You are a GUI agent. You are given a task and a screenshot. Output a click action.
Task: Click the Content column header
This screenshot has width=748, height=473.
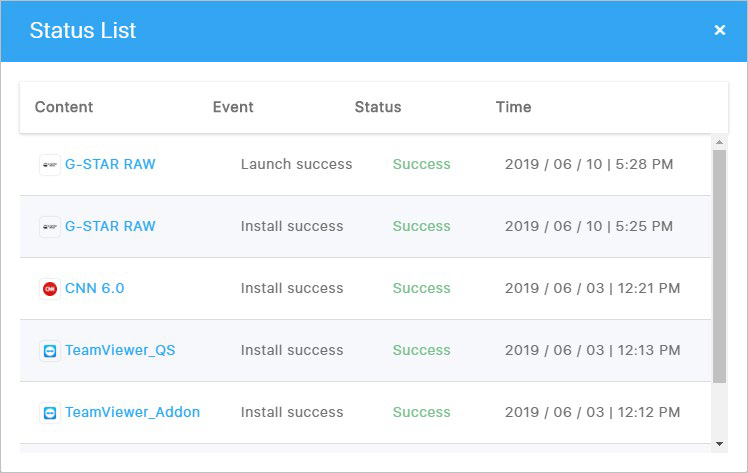coord(64,107)
